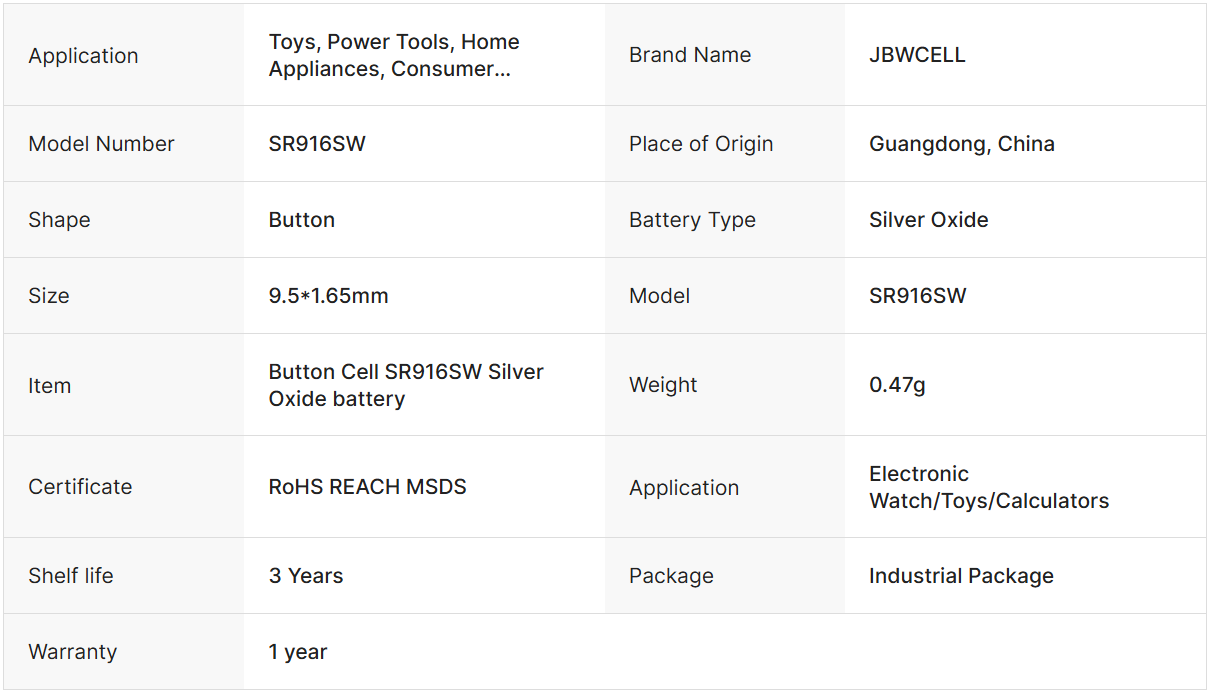Select the JBWCELL brand name value
This screenshot has width=1211, height=696.
click(917, 55)
